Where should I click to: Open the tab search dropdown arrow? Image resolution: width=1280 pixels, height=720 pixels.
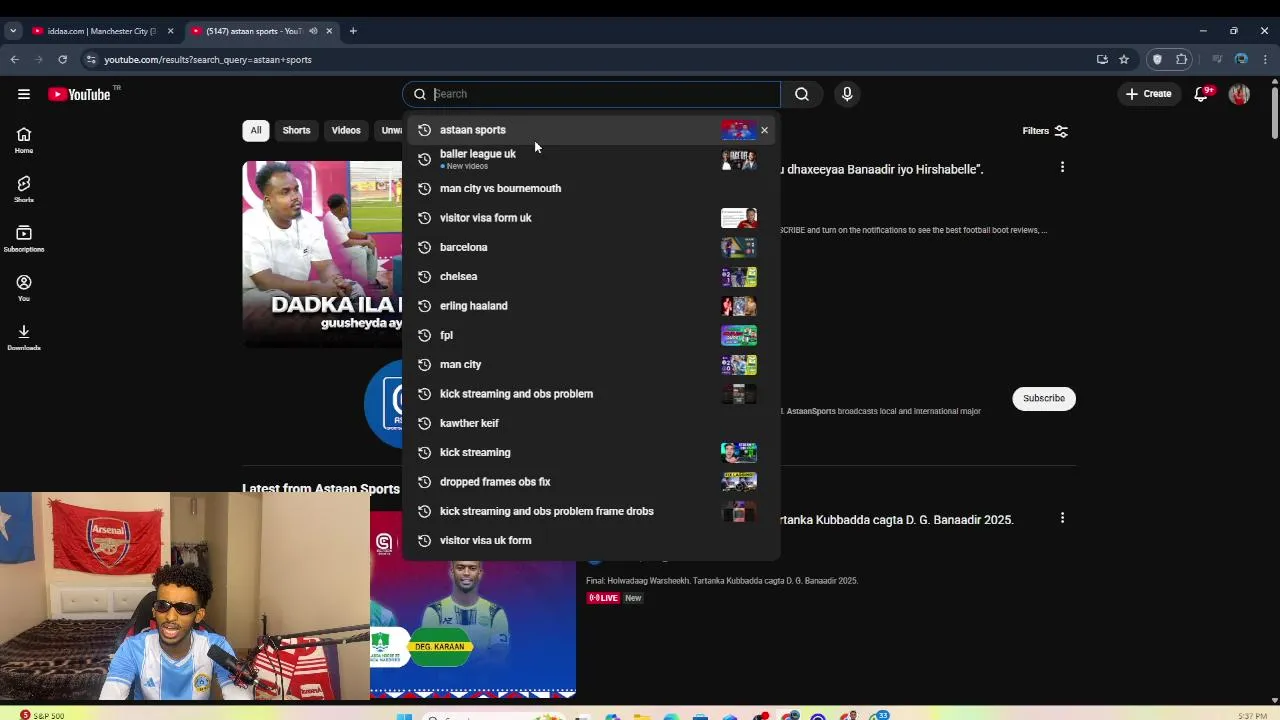[x=13, y=31]
